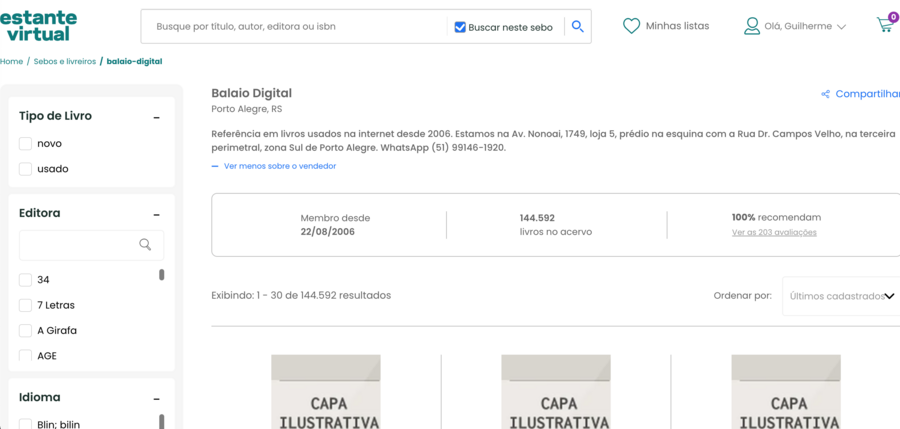Viewport: 900px width, 429px height.
Task: Click Exibindo 1 - 30 results text
Action: (301, 296)
